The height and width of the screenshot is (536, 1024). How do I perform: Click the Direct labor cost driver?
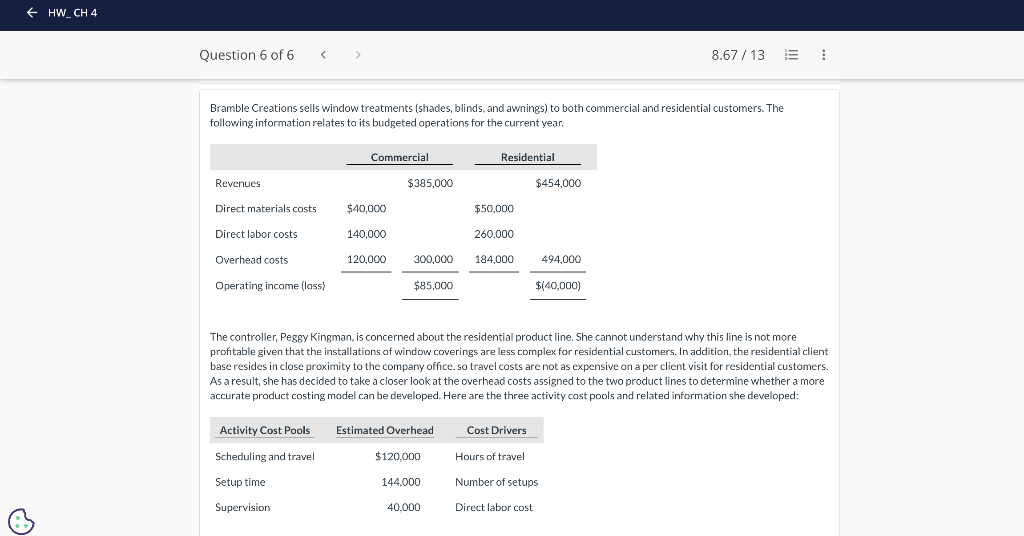coord(494,508)
